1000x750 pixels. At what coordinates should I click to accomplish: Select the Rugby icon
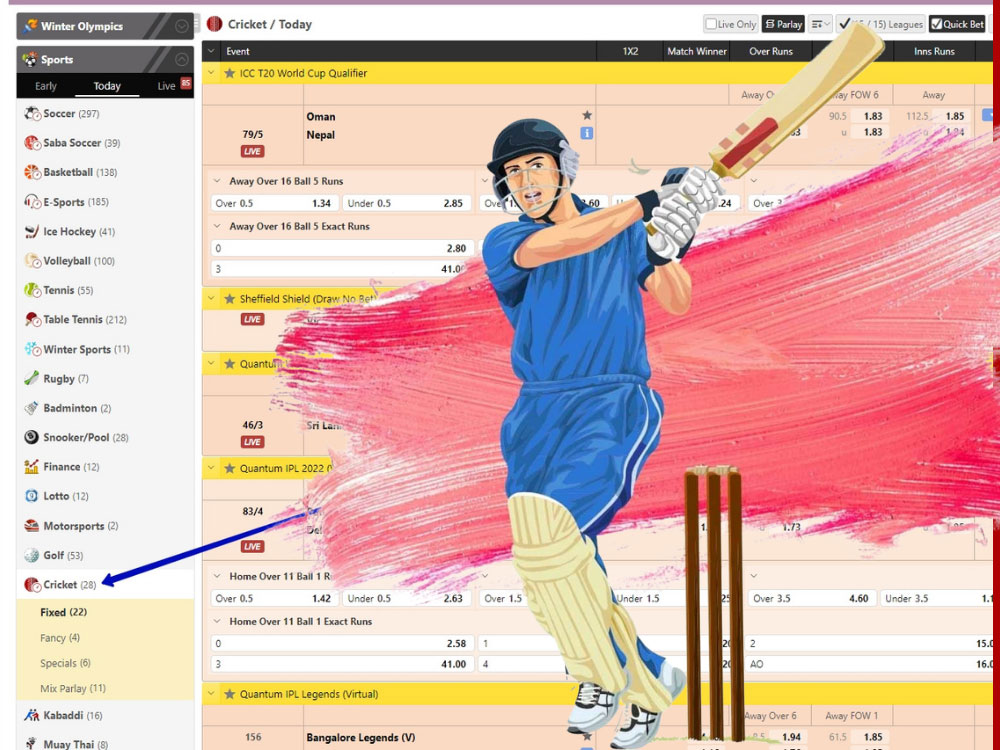pyautogui.click(x=32, y=379)
